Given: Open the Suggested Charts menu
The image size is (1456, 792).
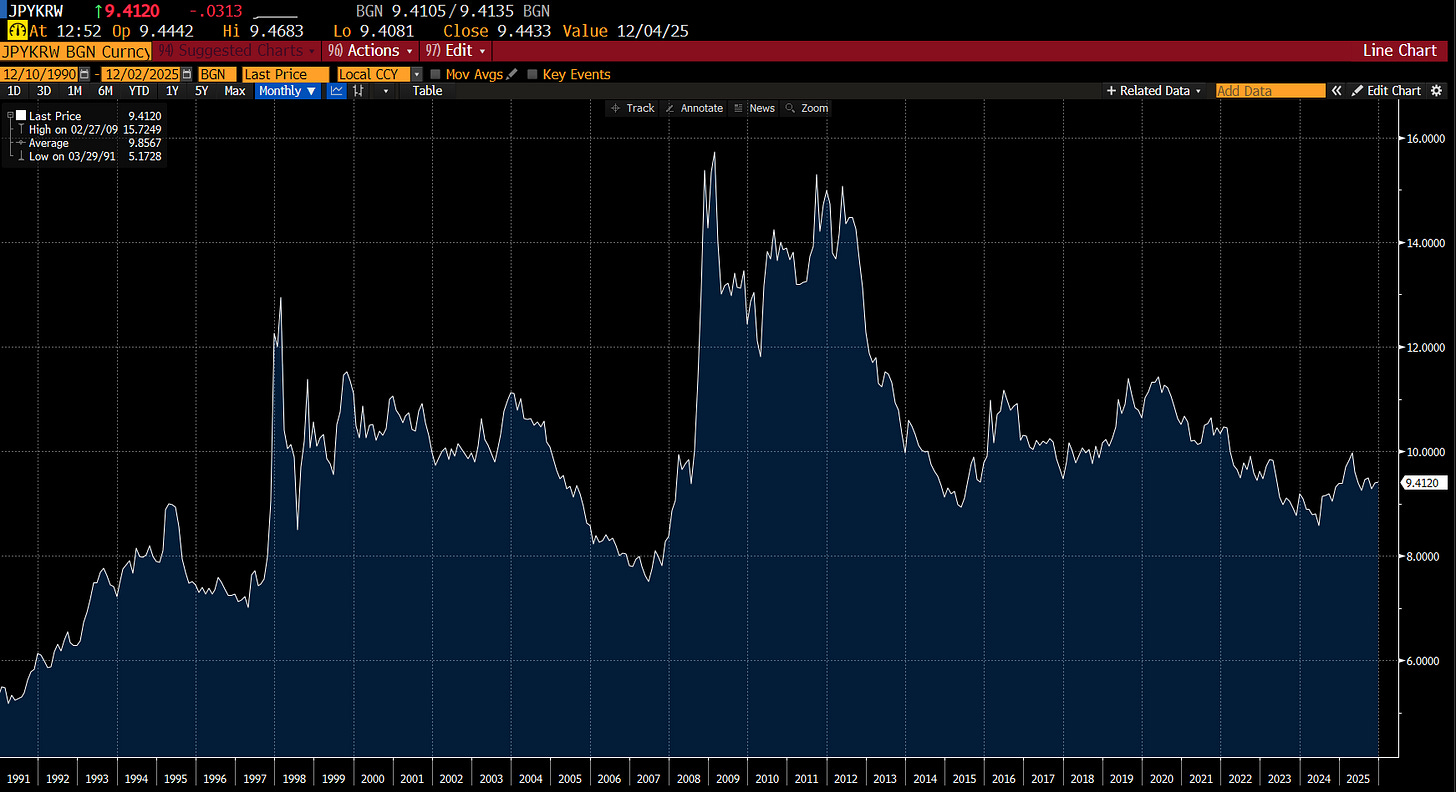Looking at the screenshot, I should pyautogui.click(x=237, y=50).
